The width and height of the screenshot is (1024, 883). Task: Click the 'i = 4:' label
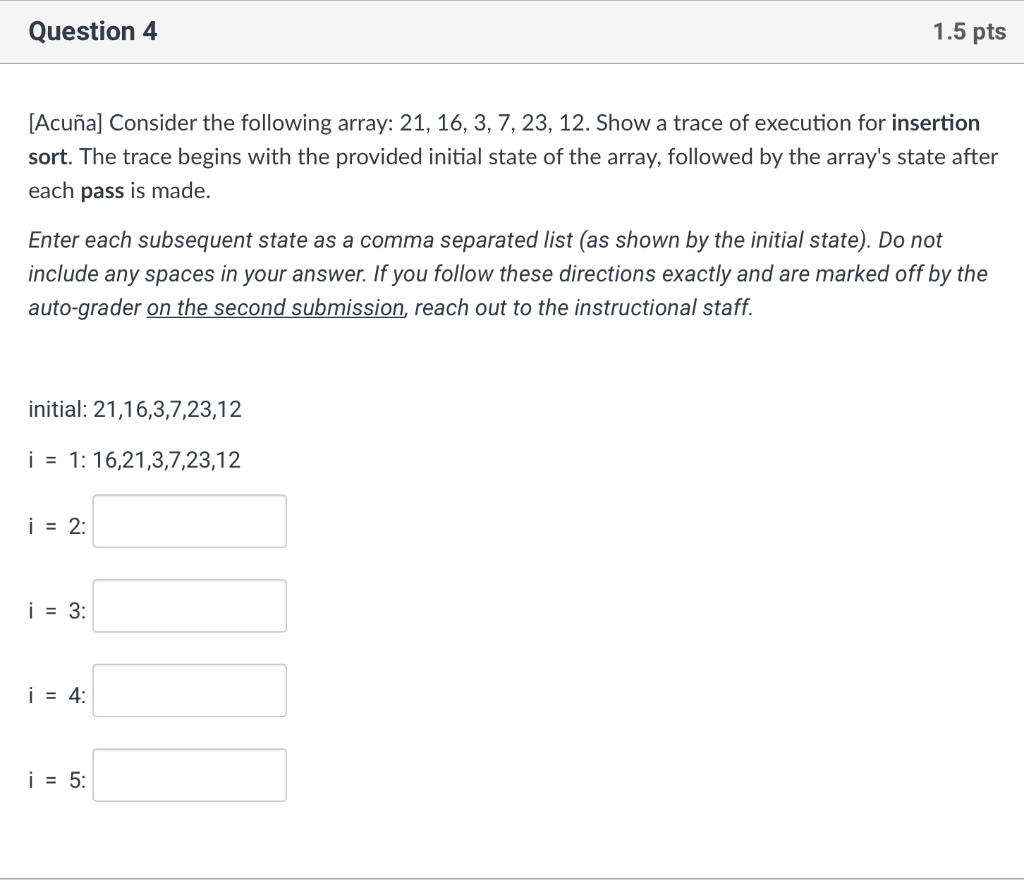click(x=57, y=696)
